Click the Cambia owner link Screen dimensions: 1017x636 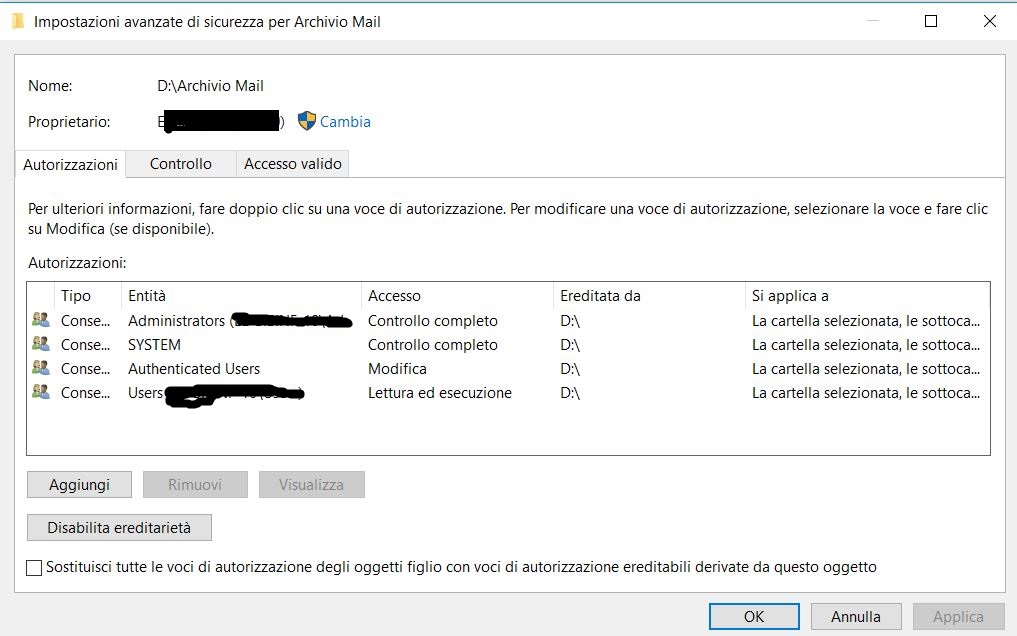pos(345,122)
